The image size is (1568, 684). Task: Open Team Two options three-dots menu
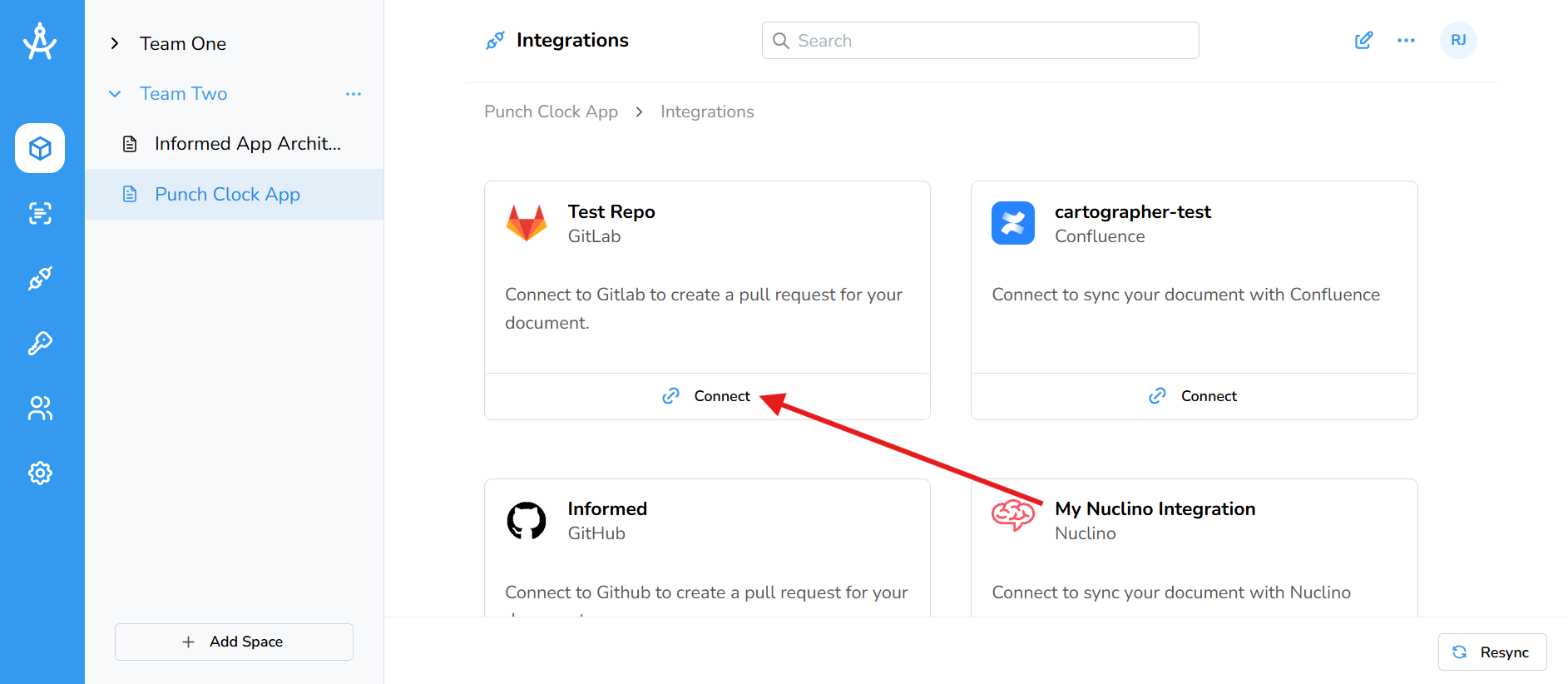(x=354, y=94)
